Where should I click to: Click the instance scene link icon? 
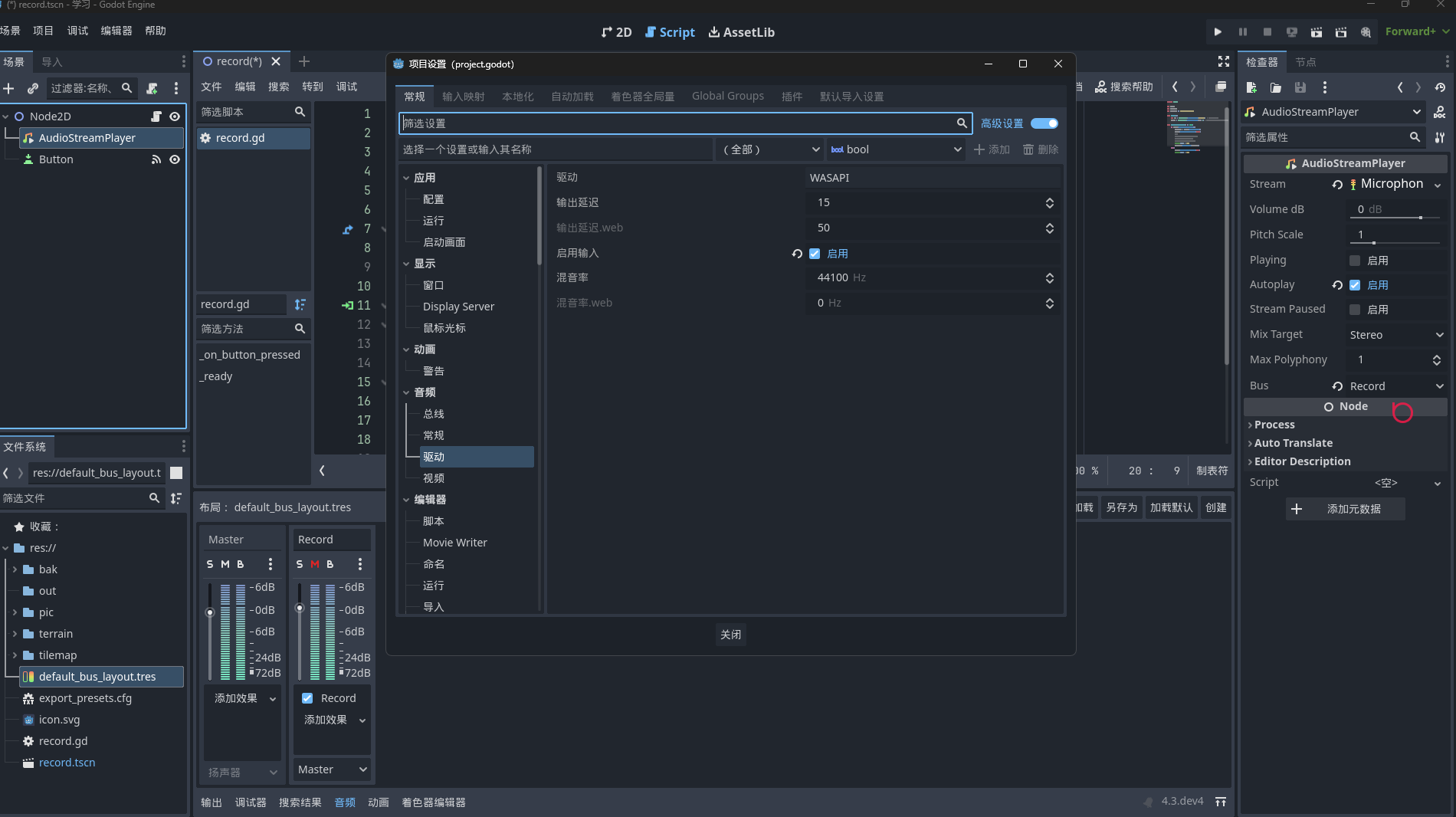(x=33, y=88)
